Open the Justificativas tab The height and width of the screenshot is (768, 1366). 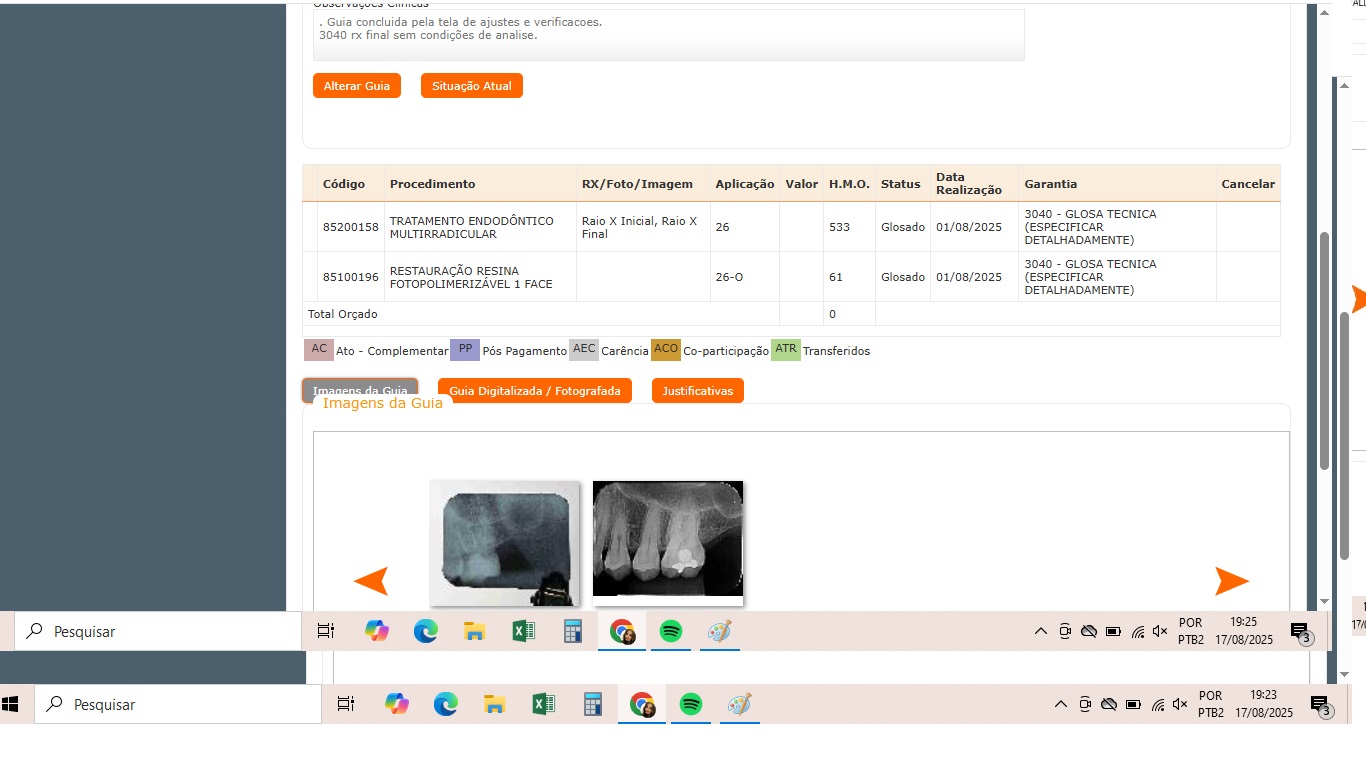[x=697, y=391]
